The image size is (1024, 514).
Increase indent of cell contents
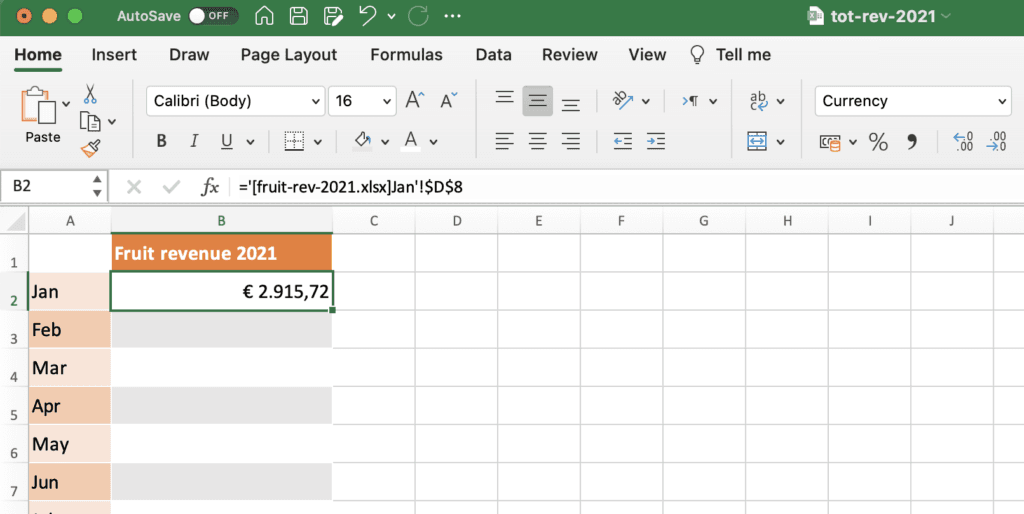(655, 141)
